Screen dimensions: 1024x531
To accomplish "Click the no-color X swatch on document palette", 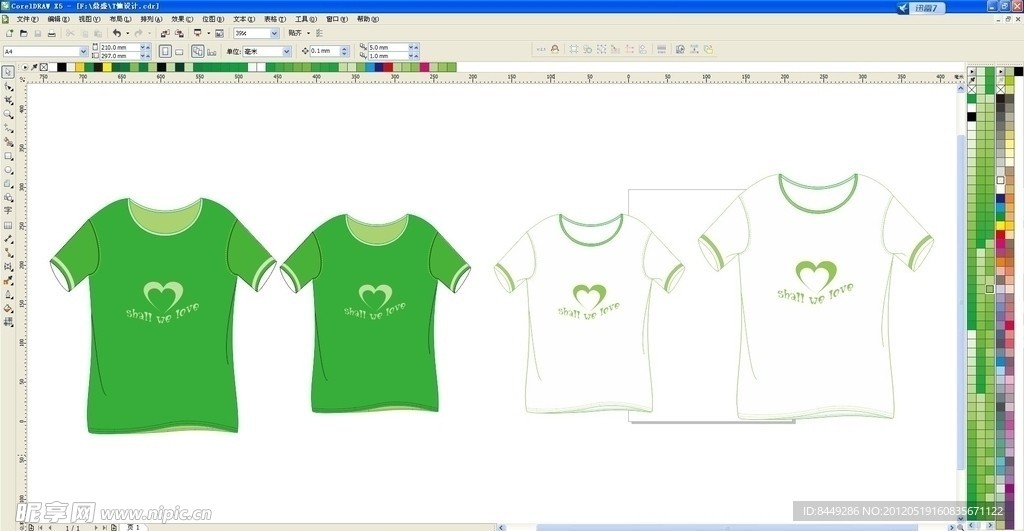I will click(44, 67).
